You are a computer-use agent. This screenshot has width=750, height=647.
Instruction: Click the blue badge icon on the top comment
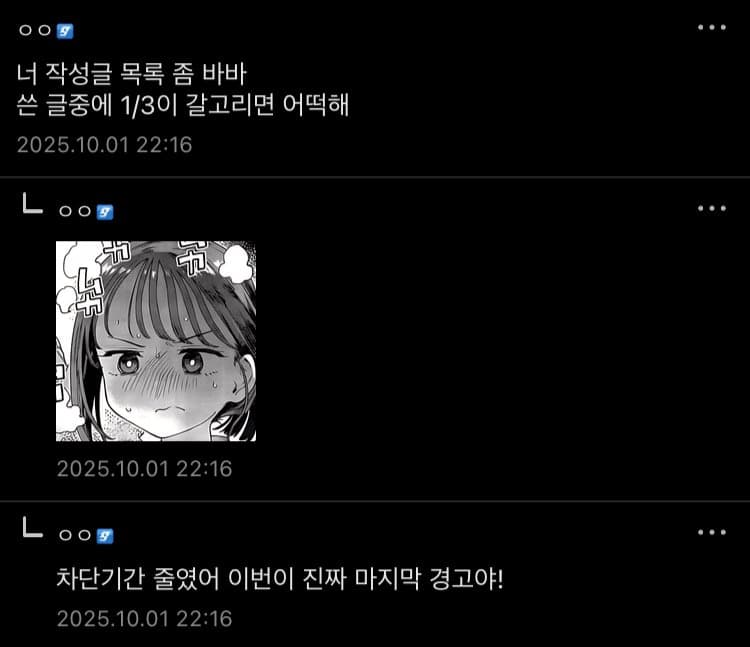[x=65, y=32]
